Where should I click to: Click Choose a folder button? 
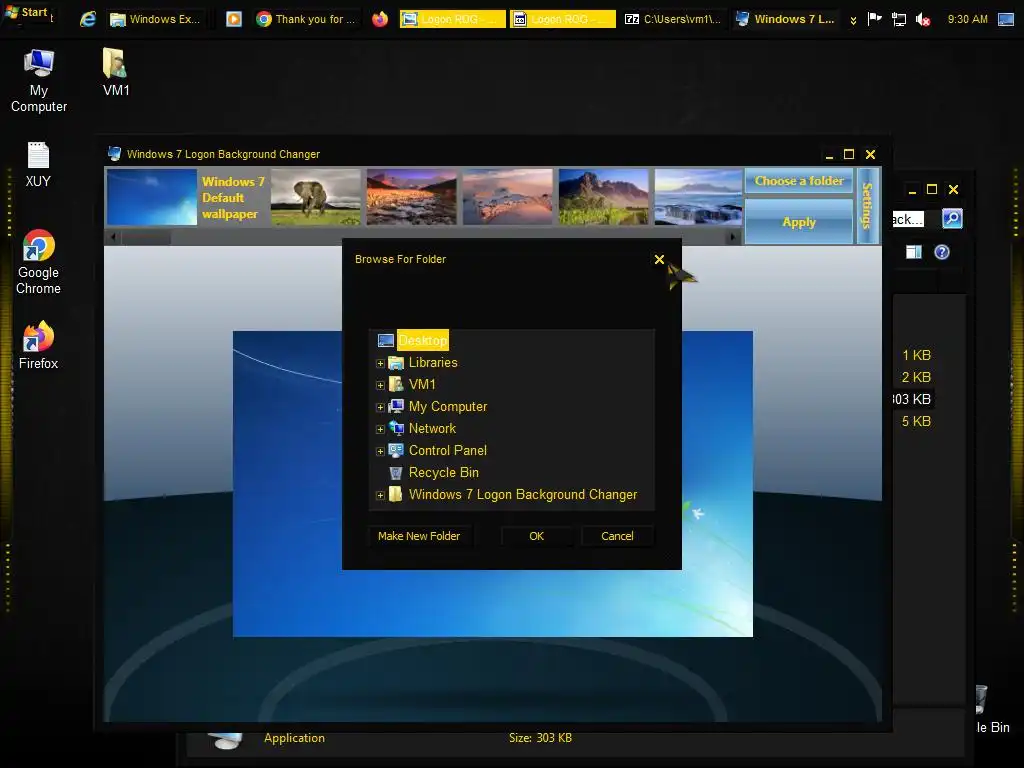(x=799, y=181)
